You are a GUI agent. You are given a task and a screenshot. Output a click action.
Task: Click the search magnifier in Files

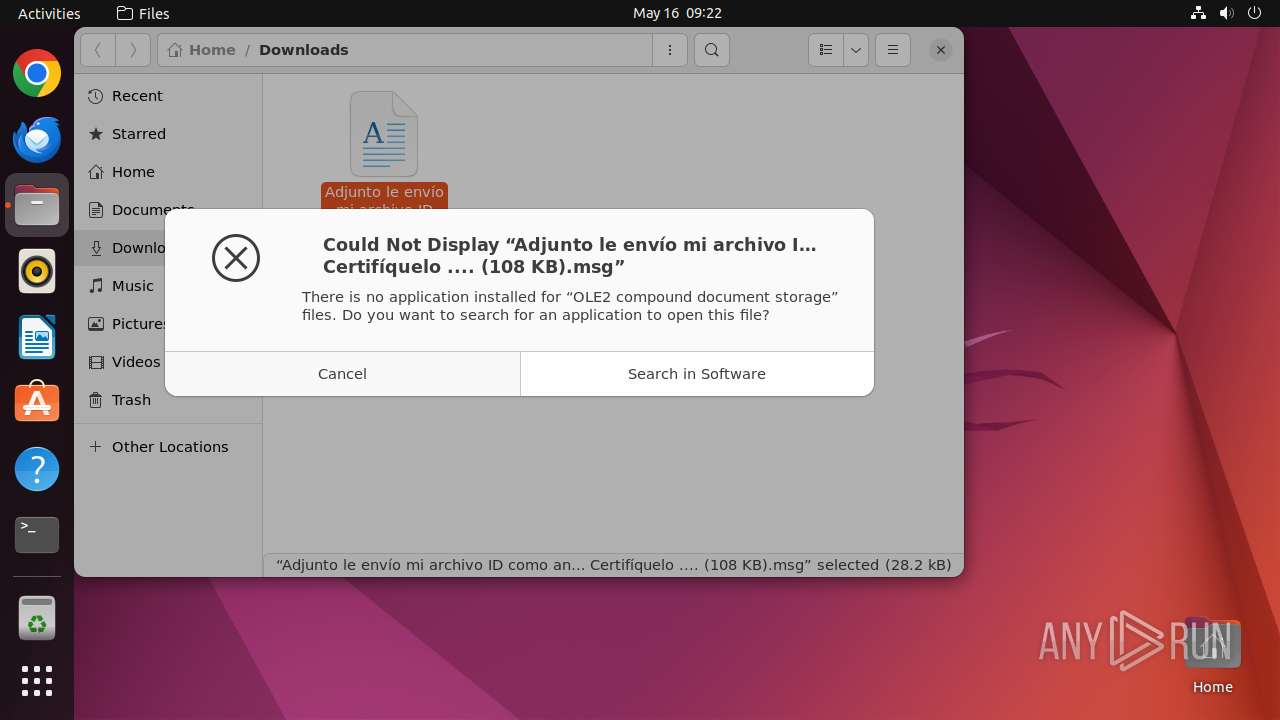point(711,50)
